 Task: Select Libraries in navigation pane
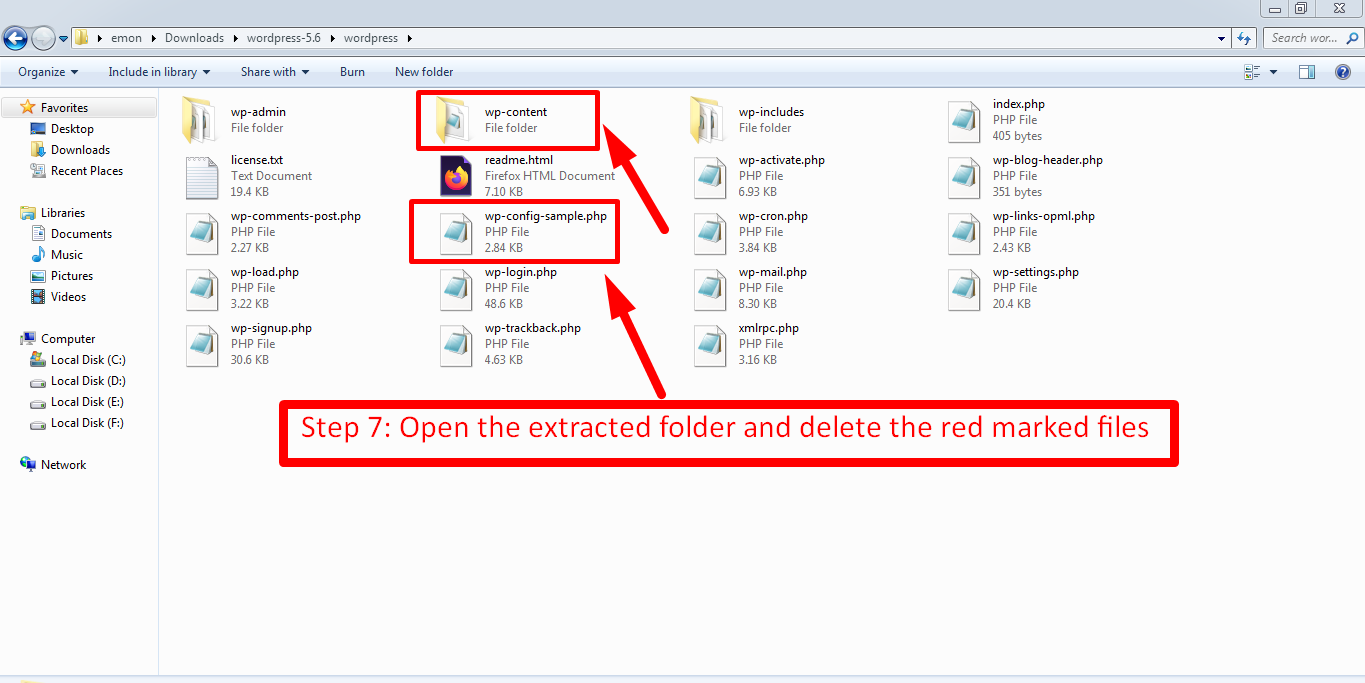63,213
